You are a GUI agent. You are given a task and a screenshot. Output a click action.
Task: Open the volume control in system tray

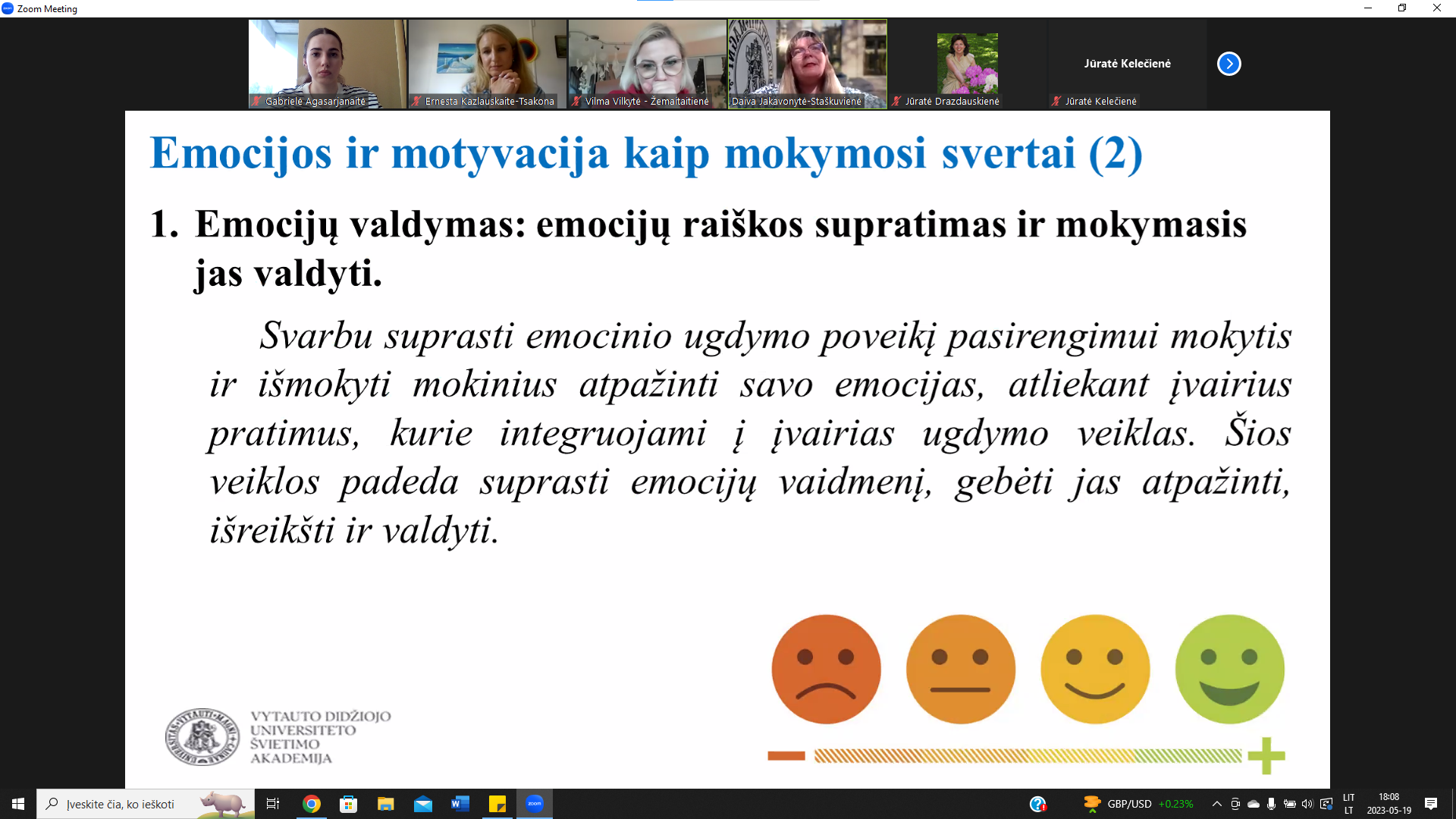[x=1307, y=804]
